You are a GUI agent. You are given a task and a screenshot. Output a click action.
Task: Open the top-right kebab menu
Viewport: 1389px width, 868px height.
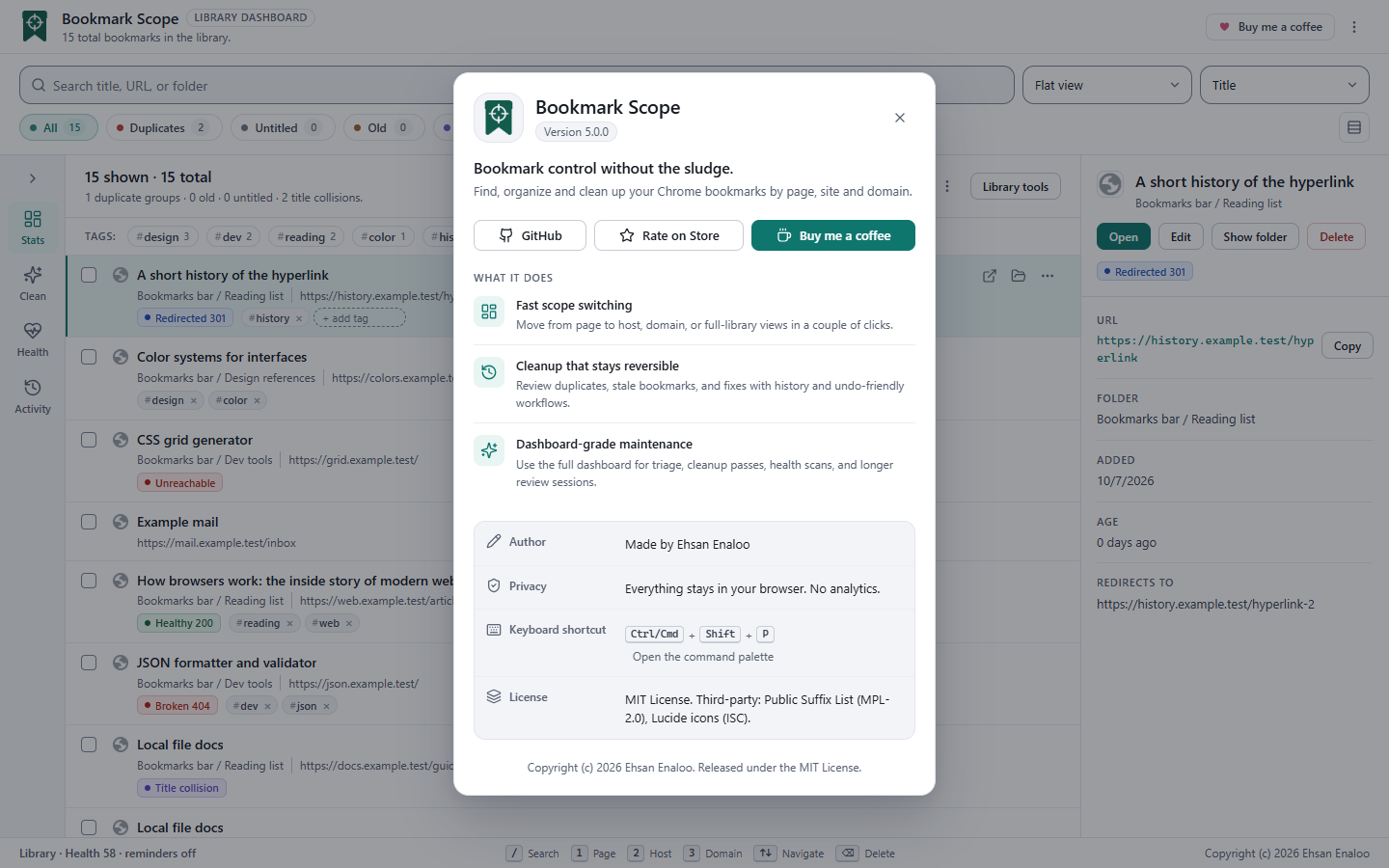pos(1354,27)
